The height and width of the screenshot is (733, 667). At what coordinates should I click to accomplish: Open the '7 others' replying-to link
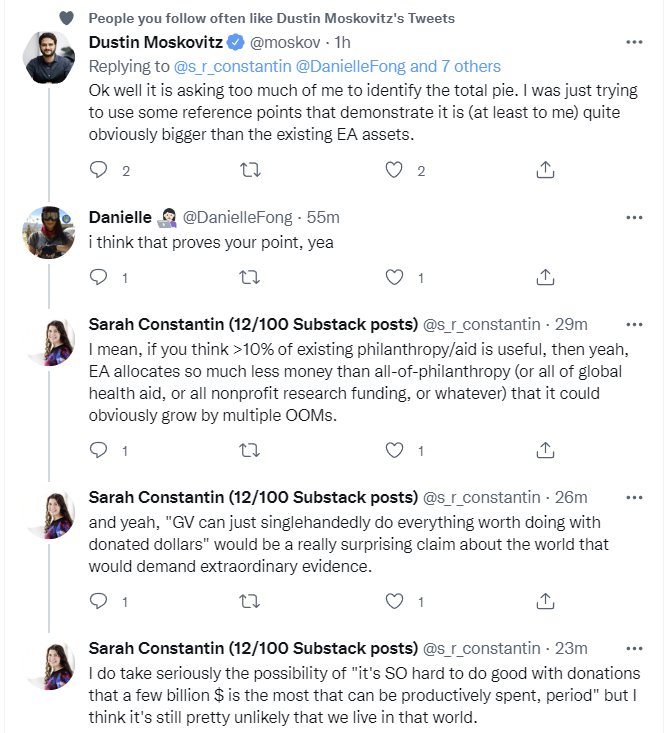(471, 66)
